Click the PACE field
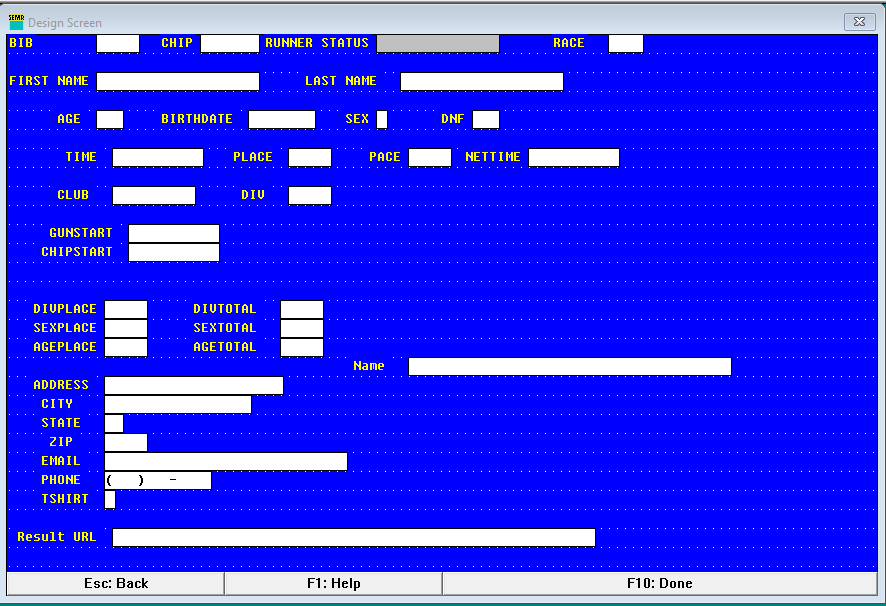Screen dimensions: 886x606 [x=430, y=157]
